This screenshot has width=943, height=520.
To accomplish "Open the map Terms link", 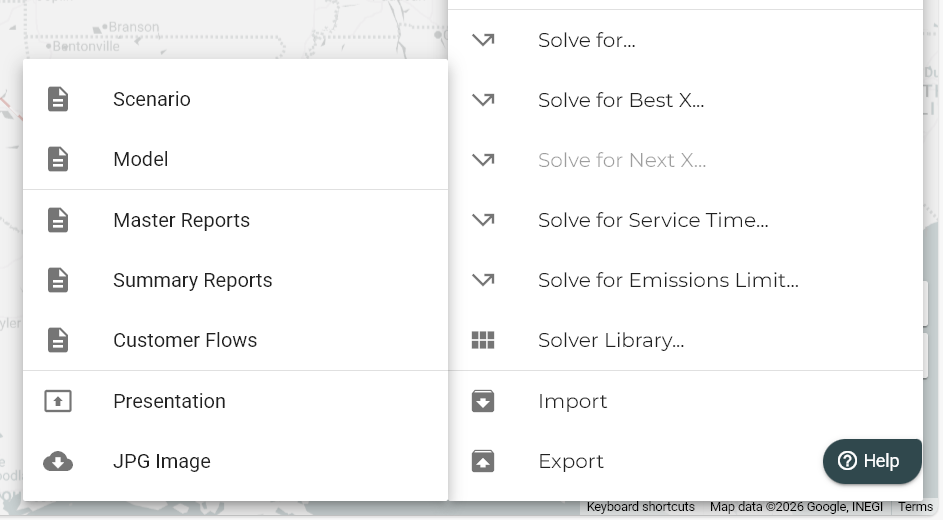I will pyautogui.click(x=915, y=507).
